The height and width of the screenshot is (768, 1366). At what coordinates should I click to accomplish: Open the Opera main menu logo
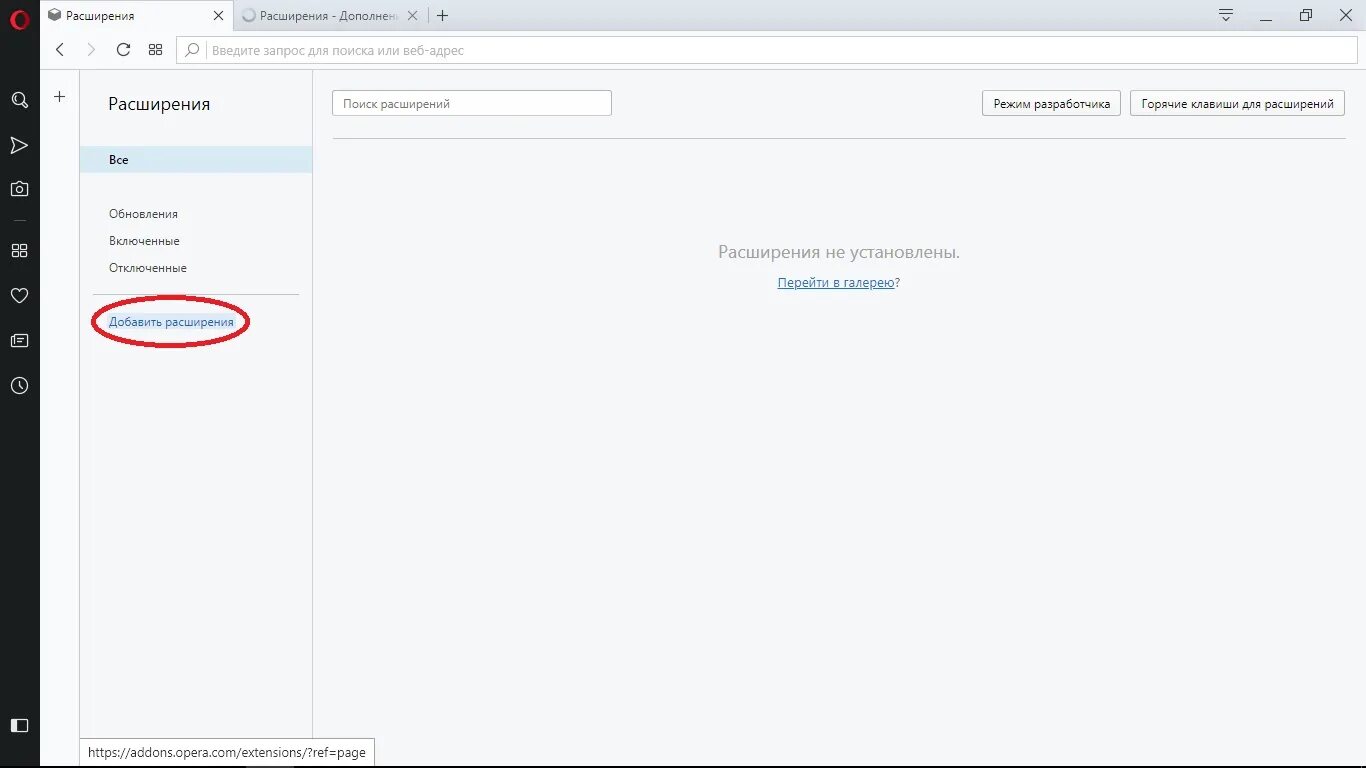(19, 19)
